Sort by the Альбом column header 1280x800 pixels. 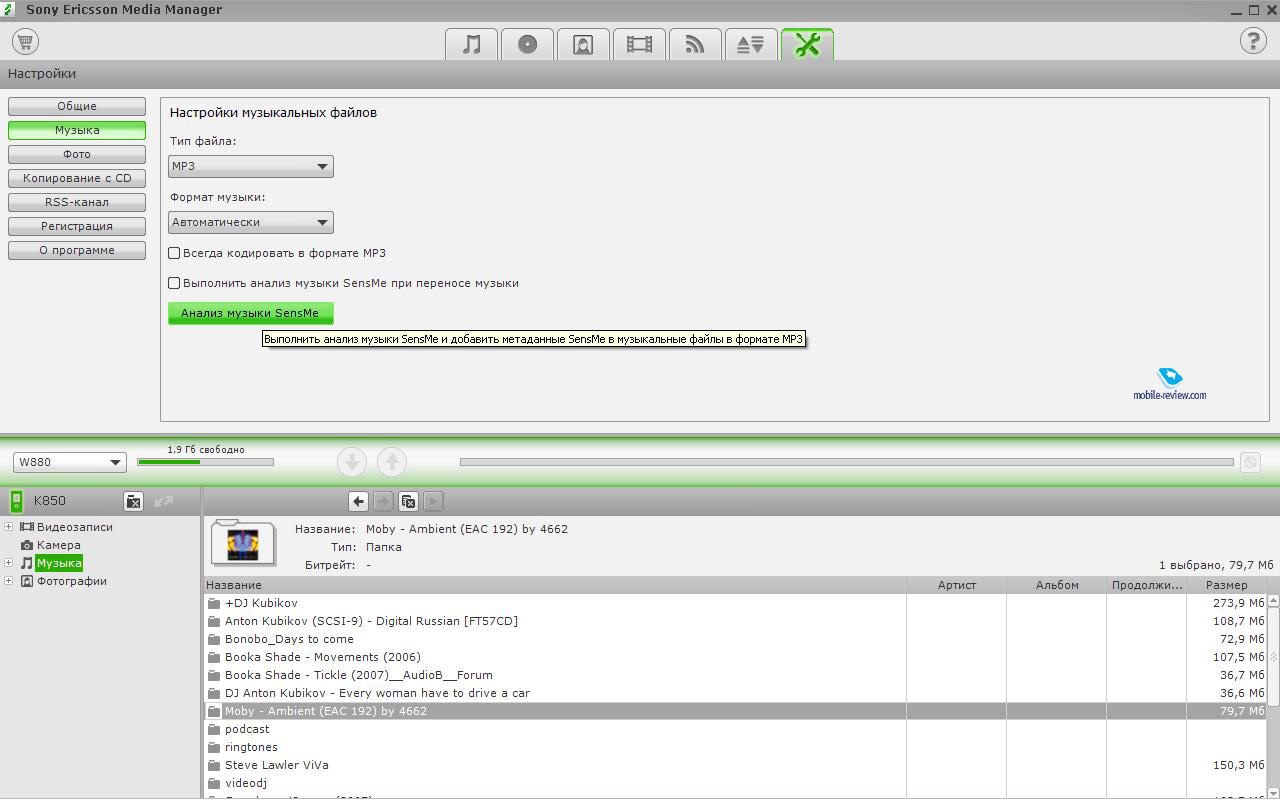point(1057,585)
